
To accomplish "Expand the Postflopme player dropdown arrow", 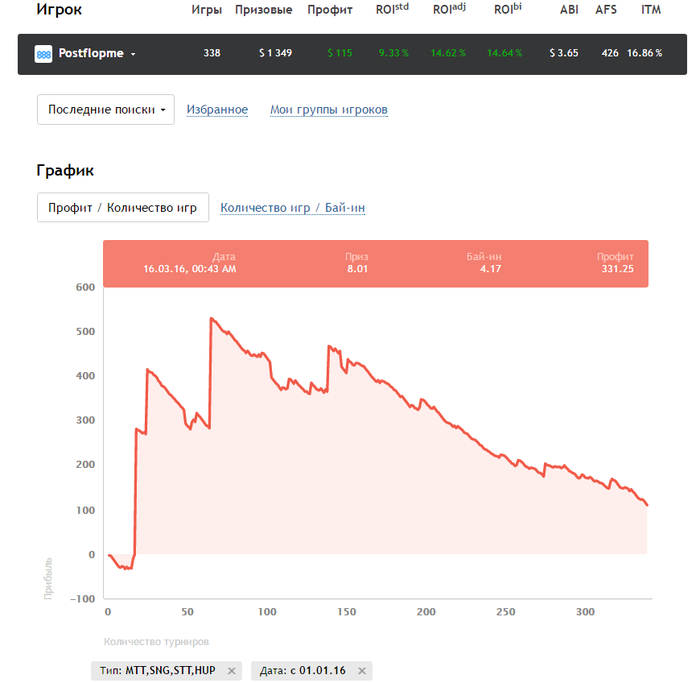I will (x=133, y=54).
